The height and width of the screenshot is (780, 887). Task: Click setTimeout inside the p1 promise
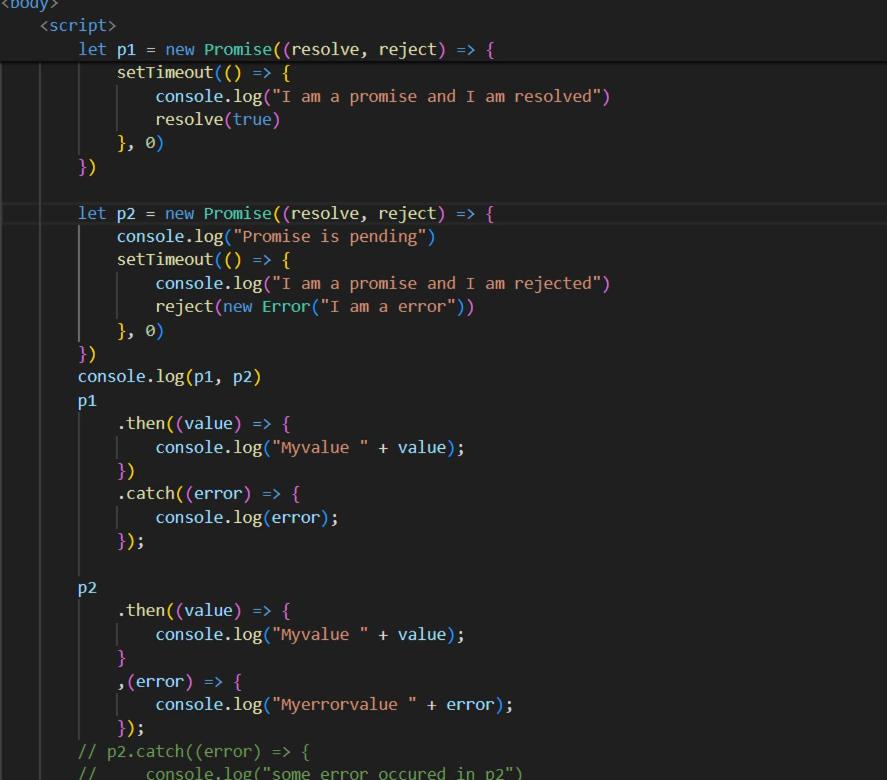click(165, 73)
